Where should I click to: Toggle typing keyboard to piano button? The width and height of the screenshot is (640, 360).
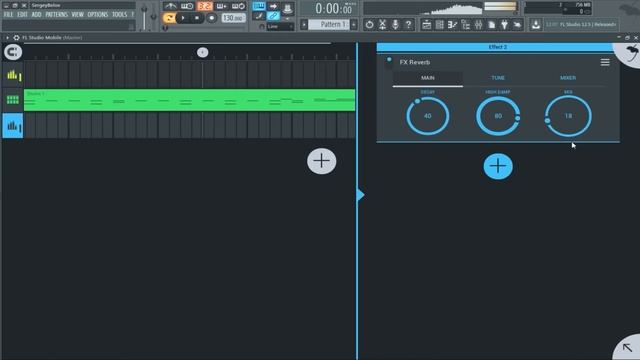[259, 6]
